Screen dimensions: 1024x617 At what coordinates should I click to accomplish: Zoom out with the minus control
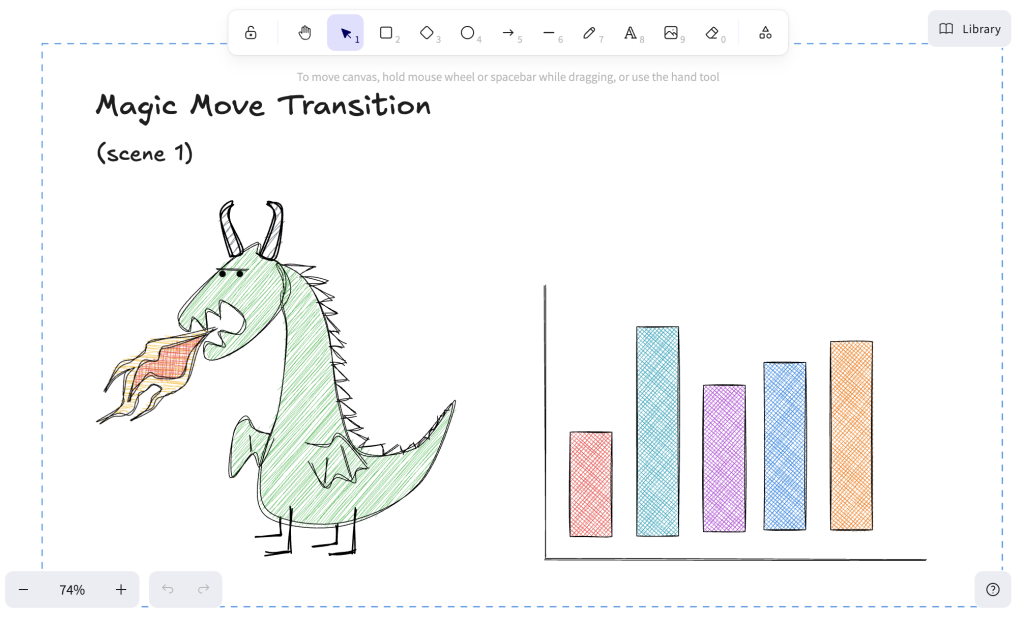click(x=24, y=589)
